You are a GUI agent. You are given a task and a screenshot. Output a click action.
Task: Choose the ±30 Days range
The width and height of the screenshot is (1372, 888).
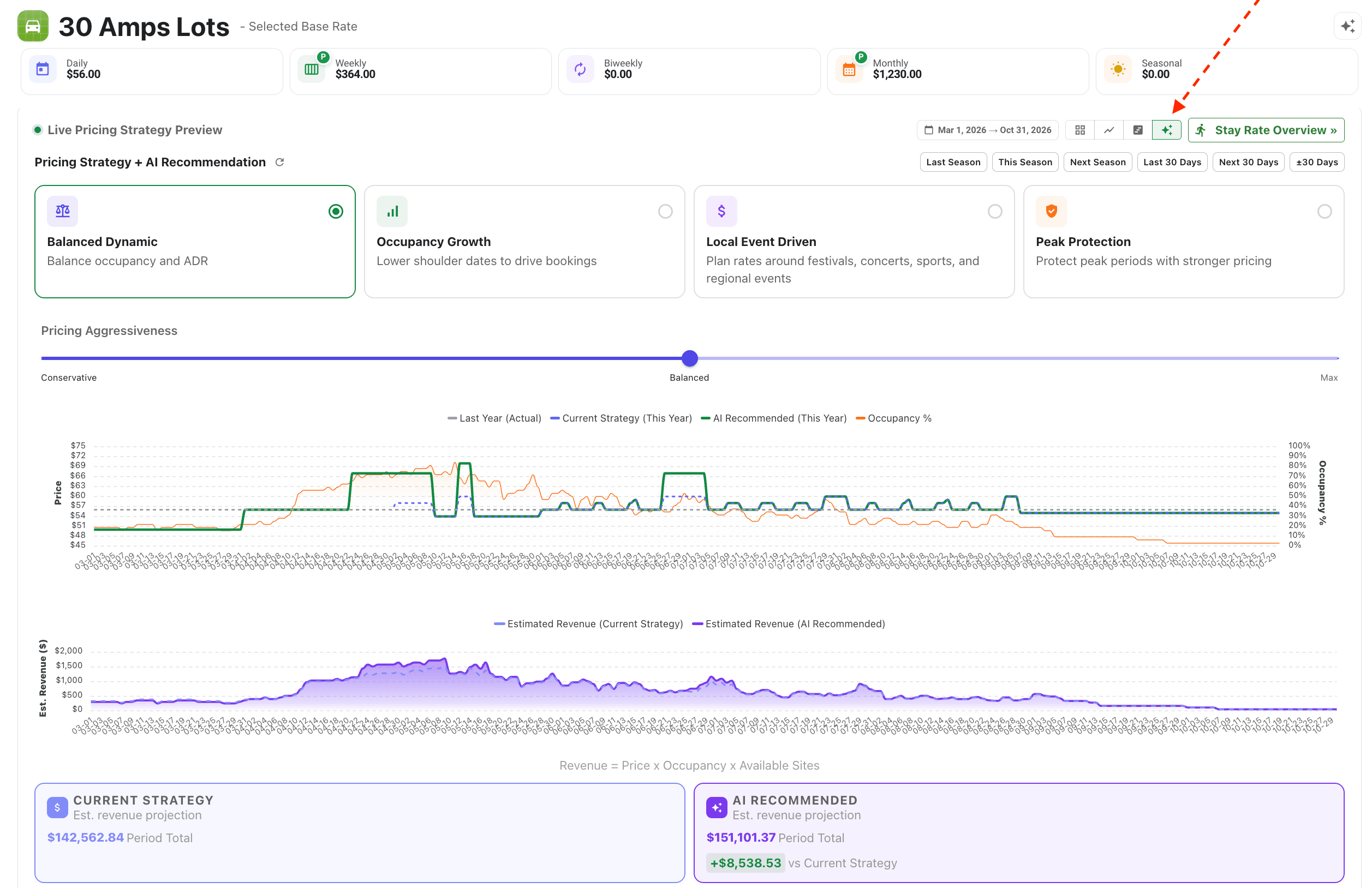pos(1317,163)
